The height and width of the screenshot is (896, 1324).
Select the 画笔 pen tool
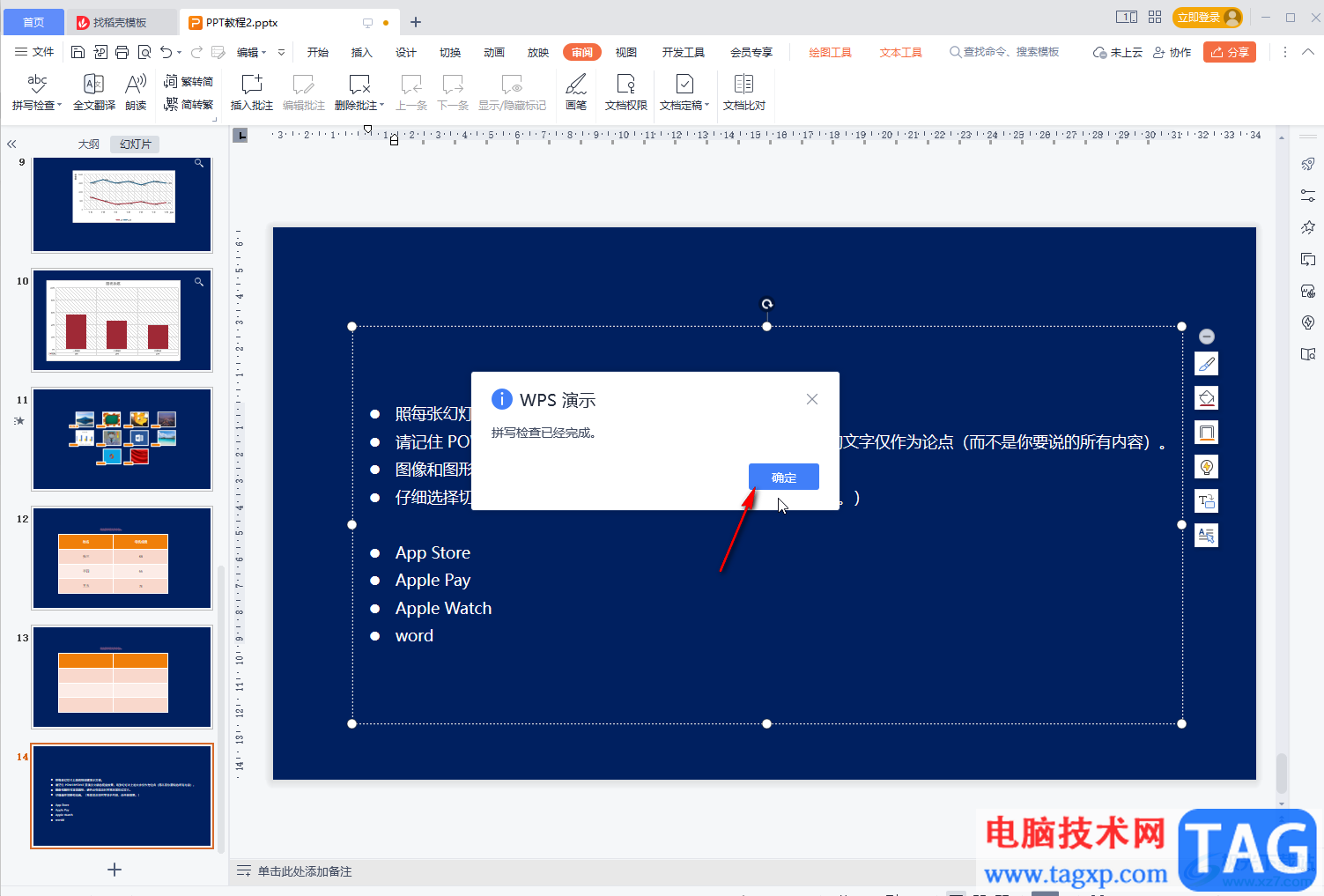[576, 93]
